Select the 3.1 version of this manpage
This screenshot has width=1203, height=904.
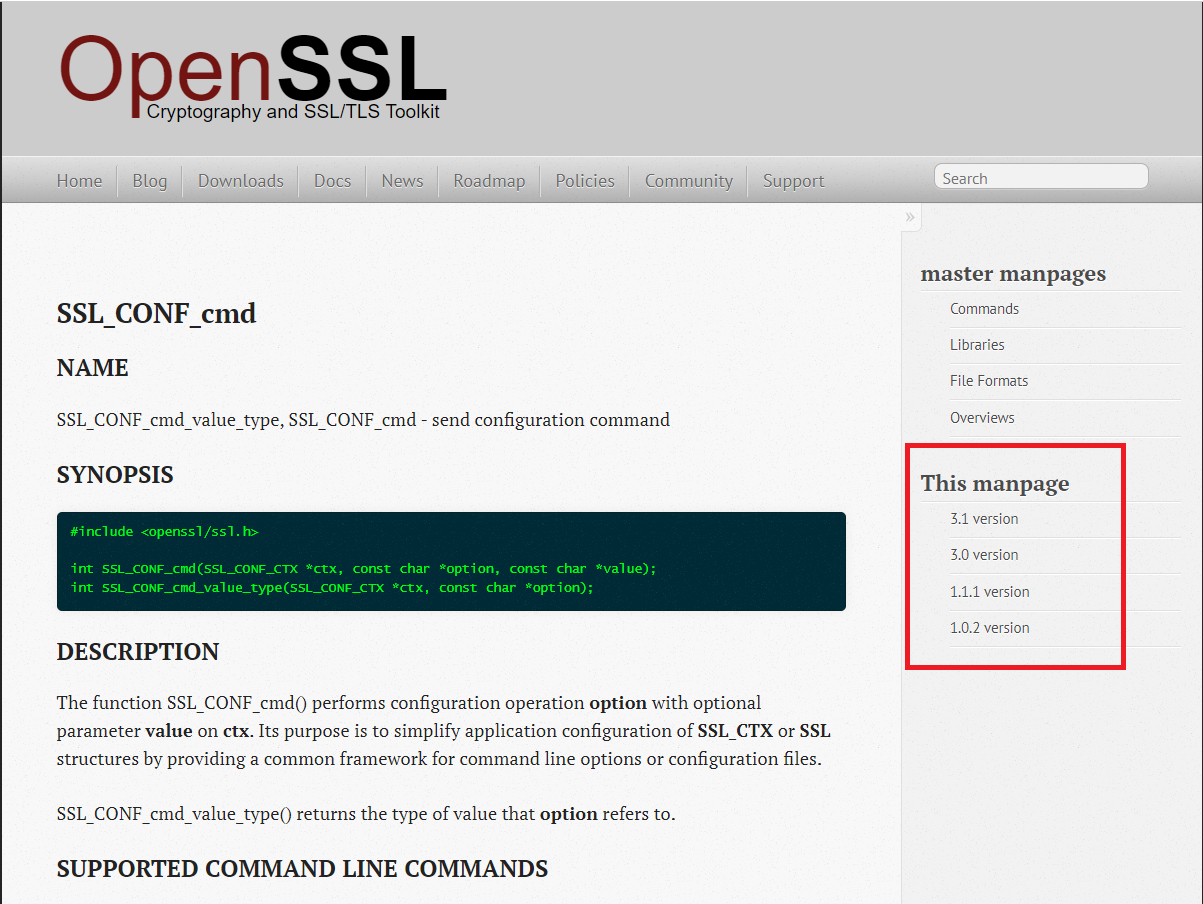click(984, 519)
